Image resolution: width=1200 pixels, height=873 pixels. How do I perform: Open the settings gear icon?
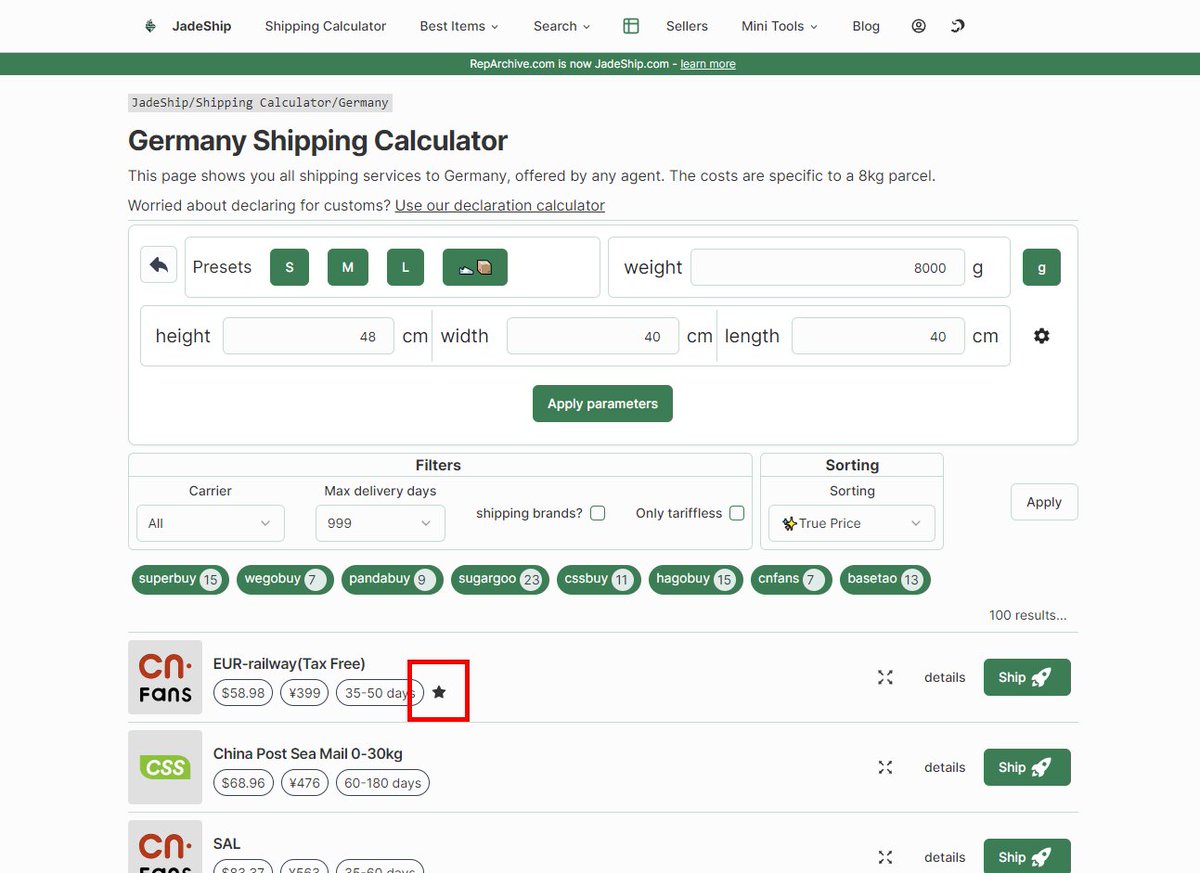coord(1042,336)
